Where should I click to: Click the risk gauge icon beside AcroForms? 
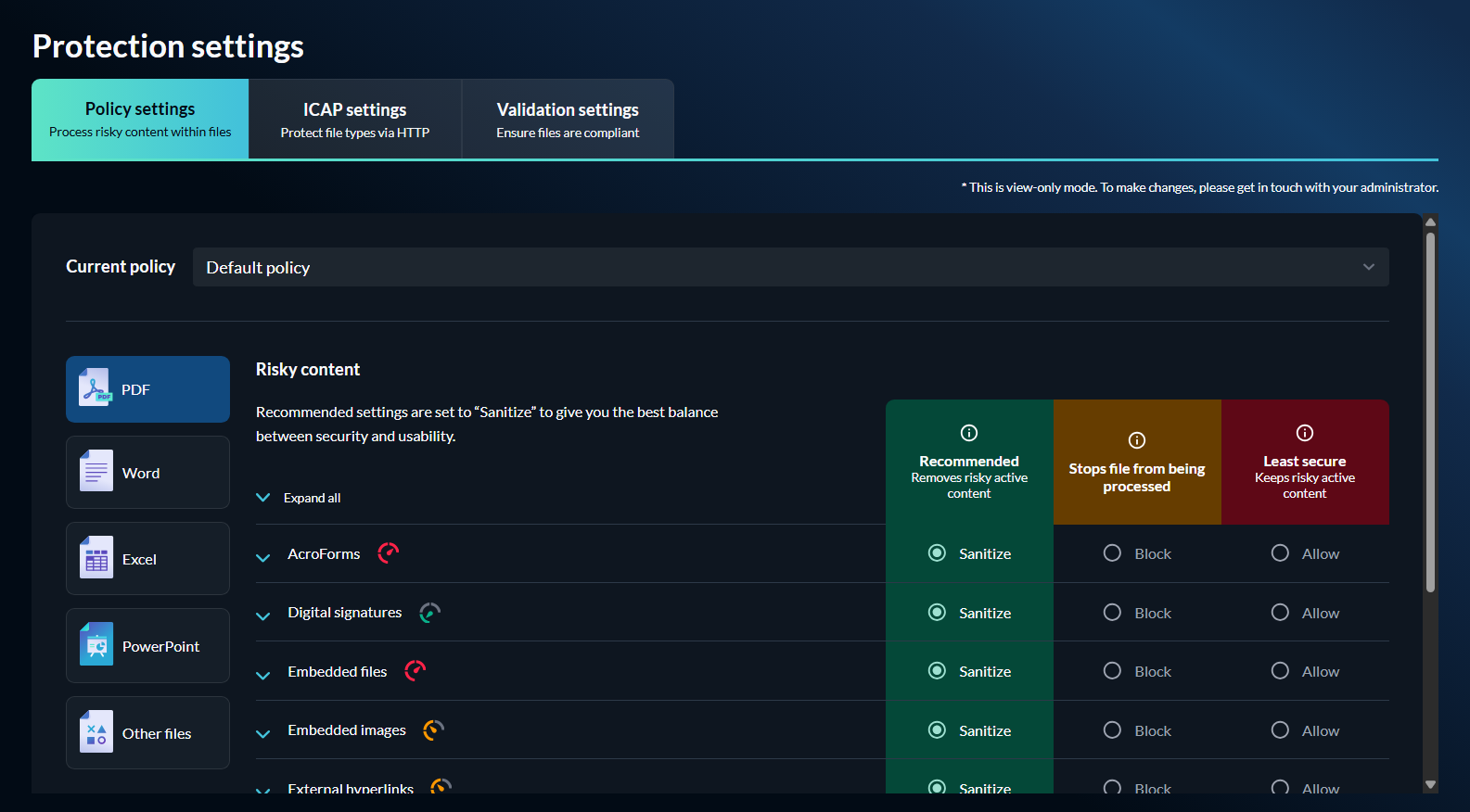point(388,553)
